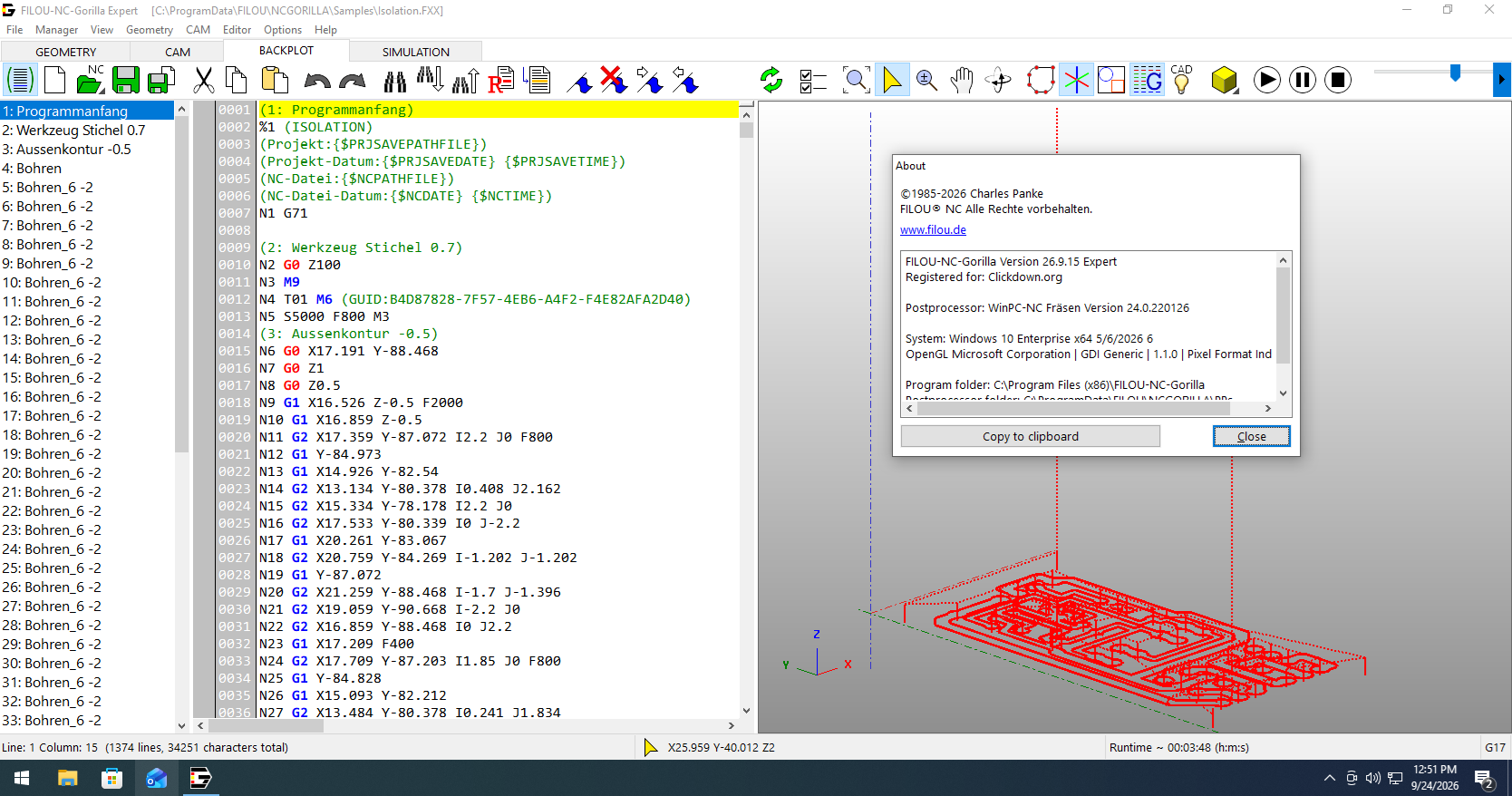Click the simulation speed slider handle
Viewport: 1512px width, 796px height.
(1455, 73)
